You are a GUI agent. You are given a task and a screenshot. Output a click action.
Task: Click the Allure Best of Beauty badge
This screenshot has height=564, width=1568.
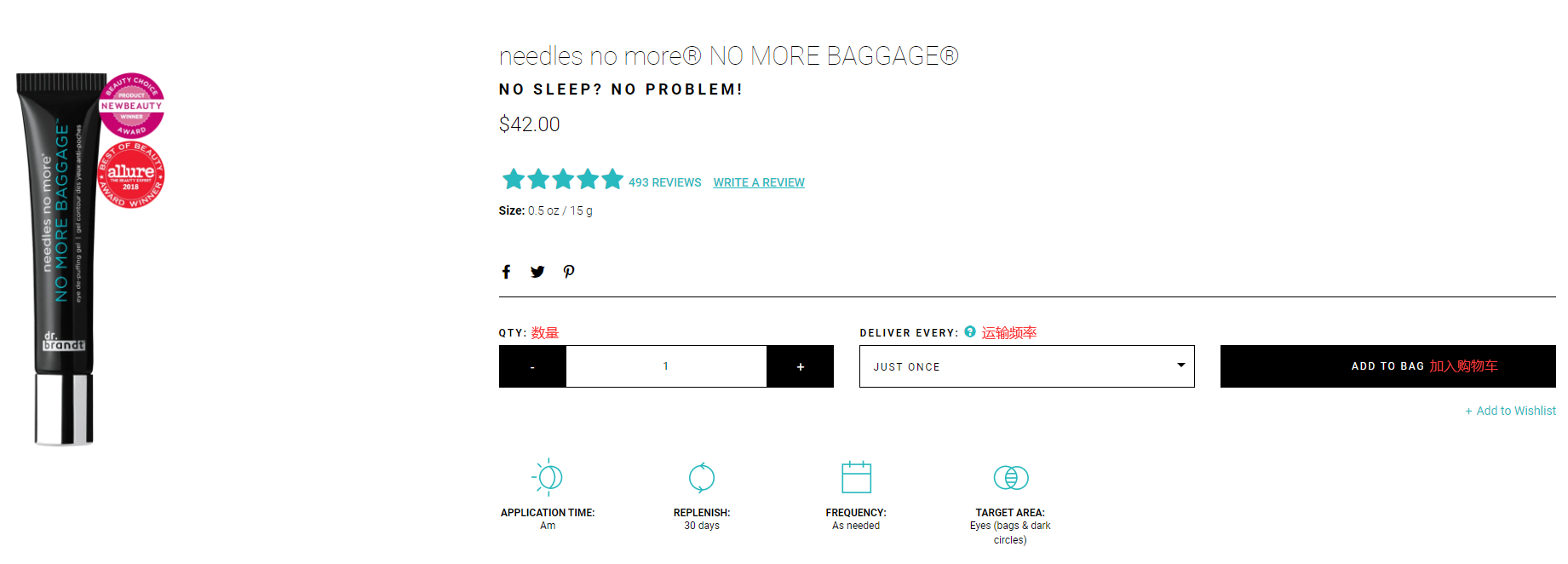click(131, 176)
